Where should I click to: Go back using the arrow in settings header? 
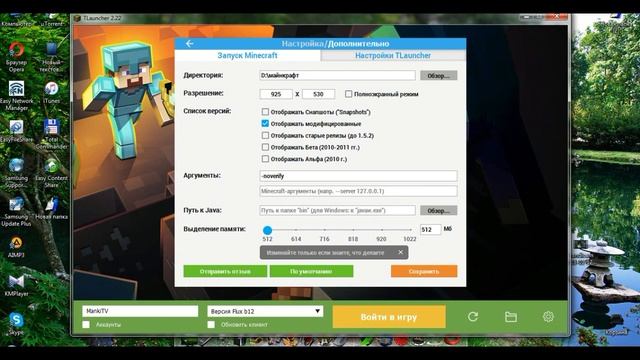(x=189, y=43)
